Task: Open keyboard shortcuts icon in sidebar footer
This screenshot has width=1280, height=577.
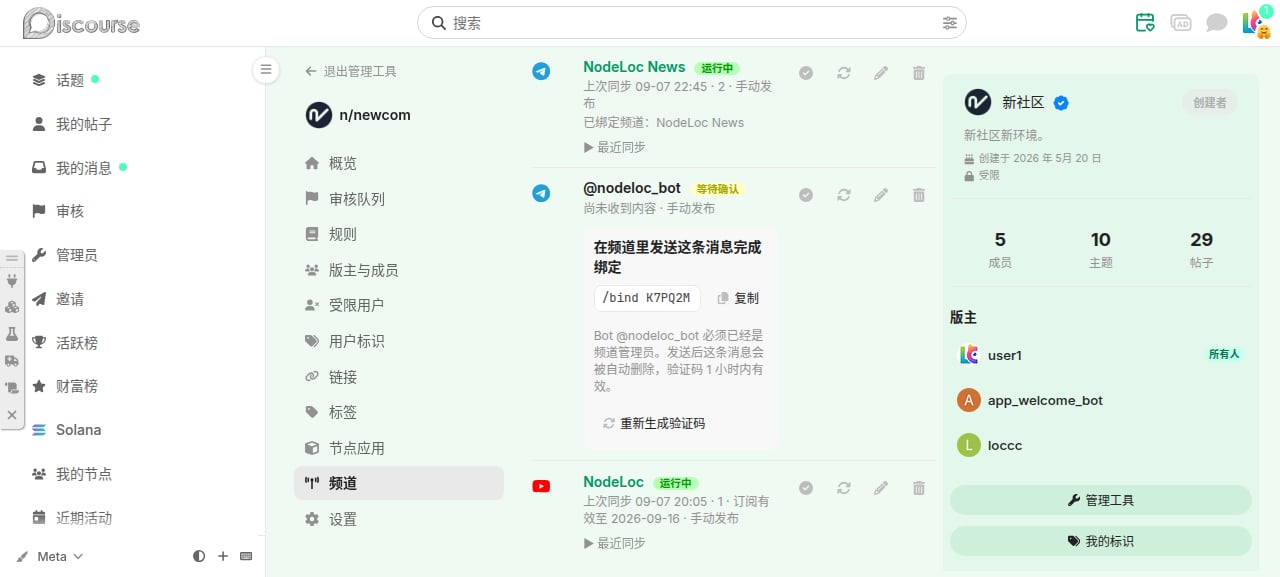Action: pos(246,556)
